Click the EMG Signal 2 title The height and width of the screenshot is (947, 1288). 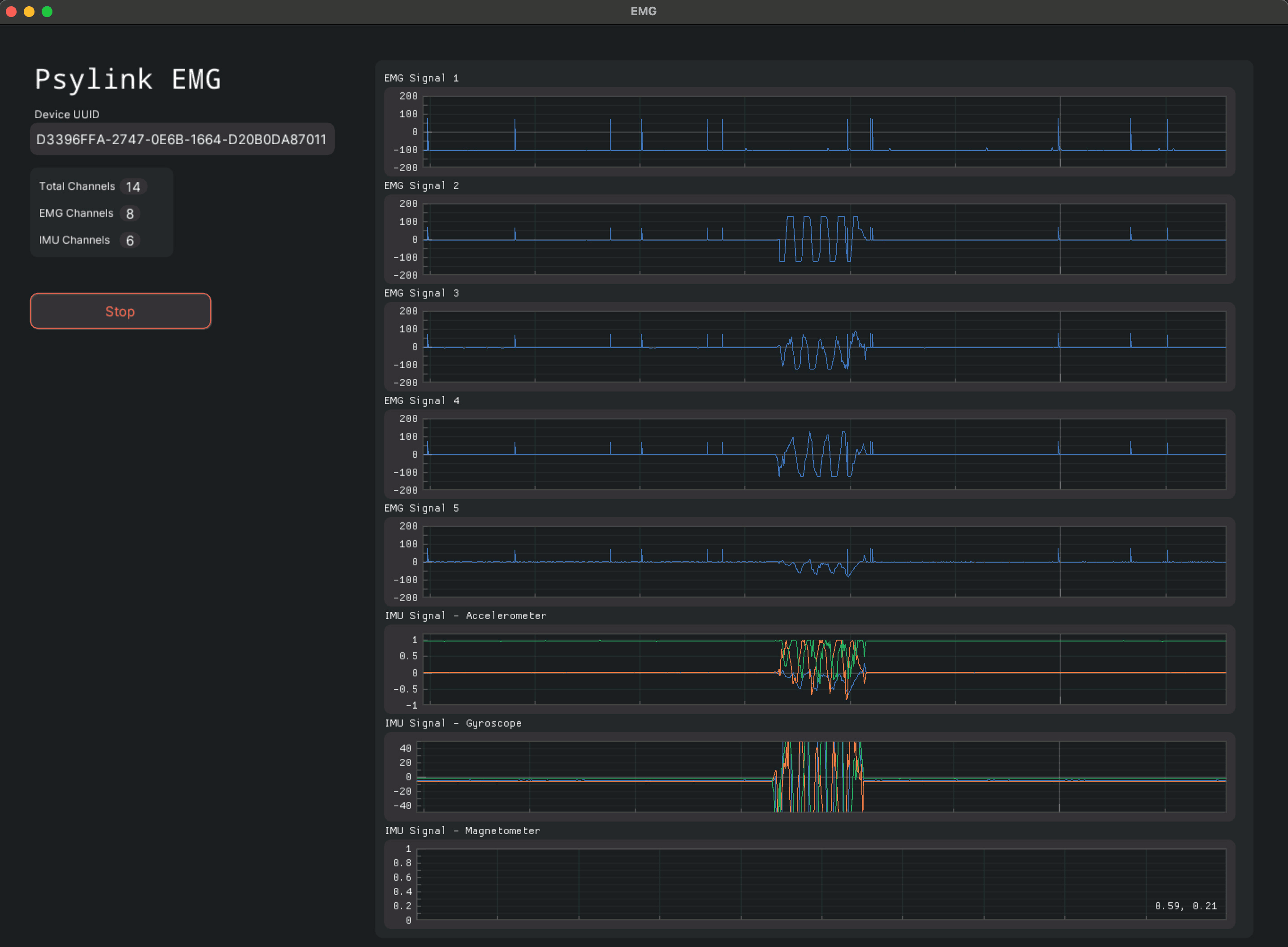click(x=422, y=186)
